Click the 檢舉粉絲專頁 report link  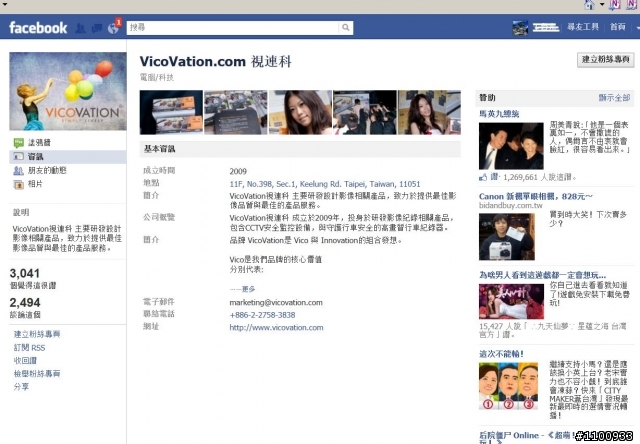point(37,374)
